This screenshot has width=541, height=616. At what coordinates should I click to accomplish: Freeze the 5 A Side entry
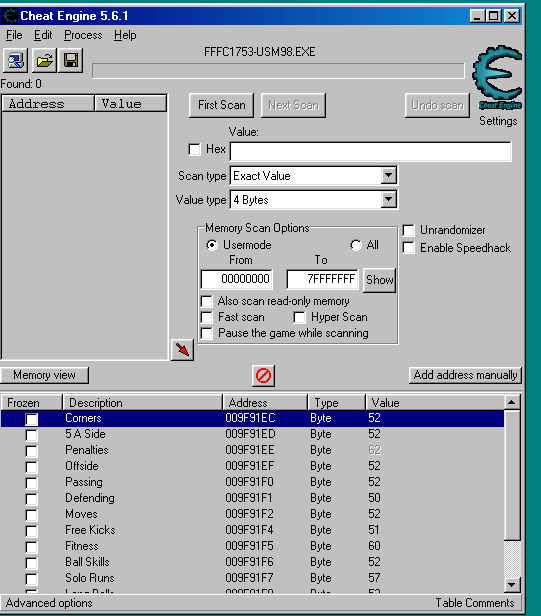pos(31,435)
